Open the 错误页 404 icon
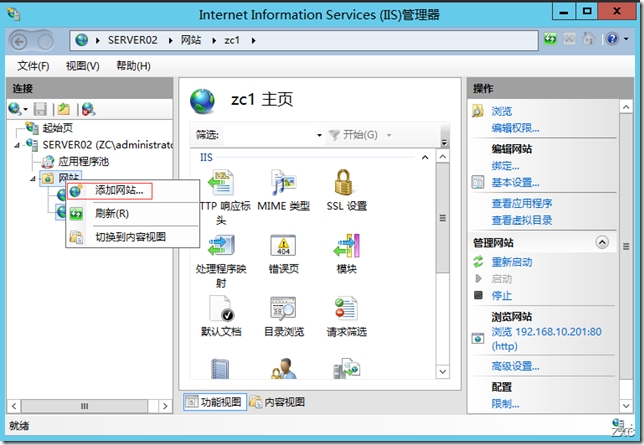This screenshot has height=445, width=644. (283, 245)
